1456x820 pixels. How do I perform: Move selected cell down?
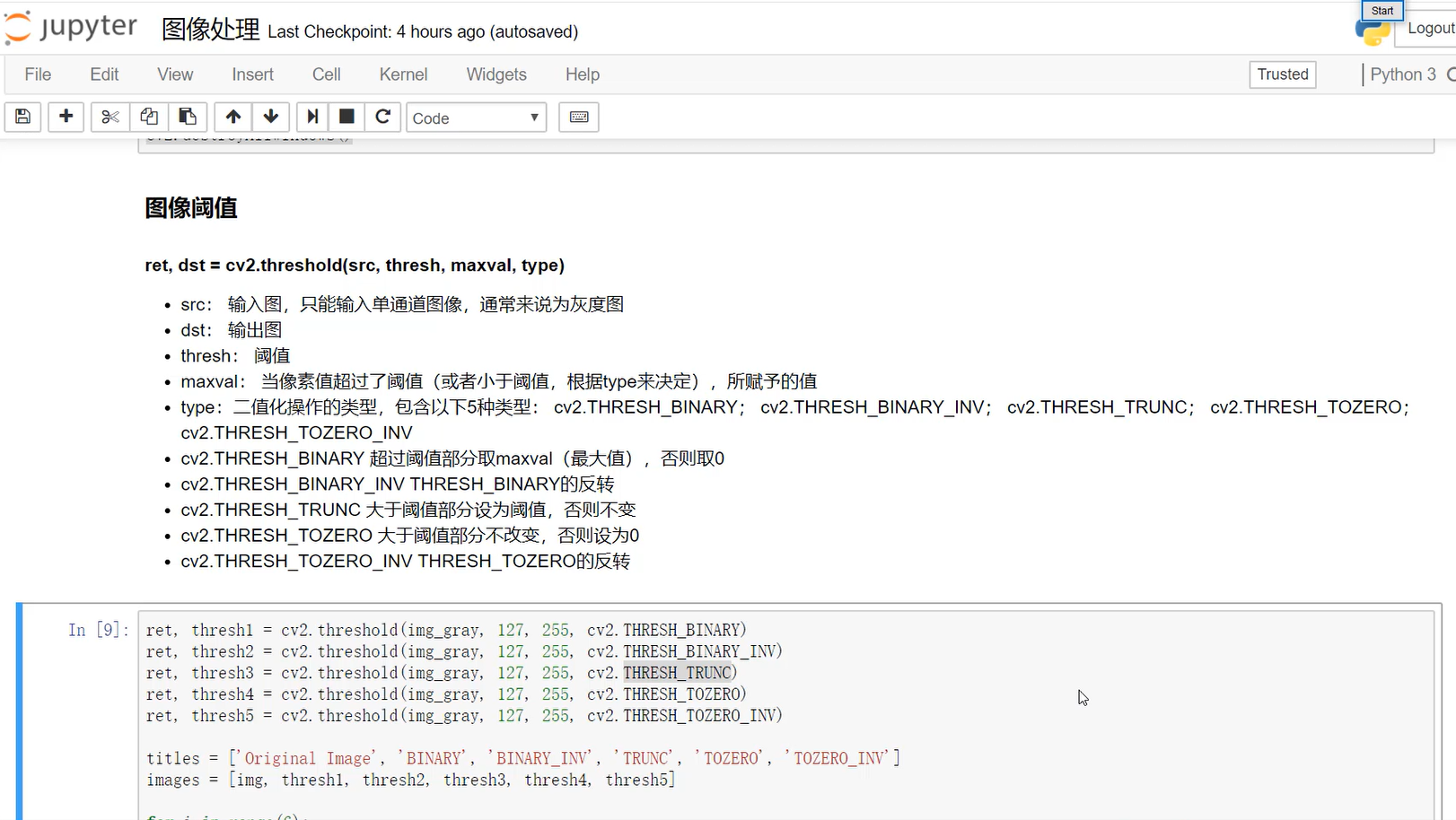click(271, 118)
